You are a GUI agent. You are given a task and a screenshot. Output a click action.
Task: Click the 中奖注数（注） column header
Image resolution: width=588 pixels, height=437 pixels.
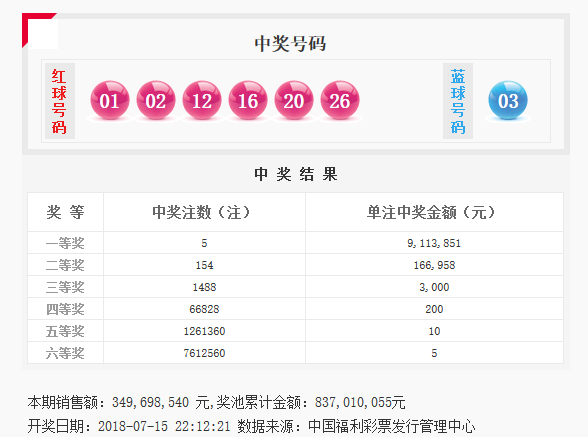(201, 212)
